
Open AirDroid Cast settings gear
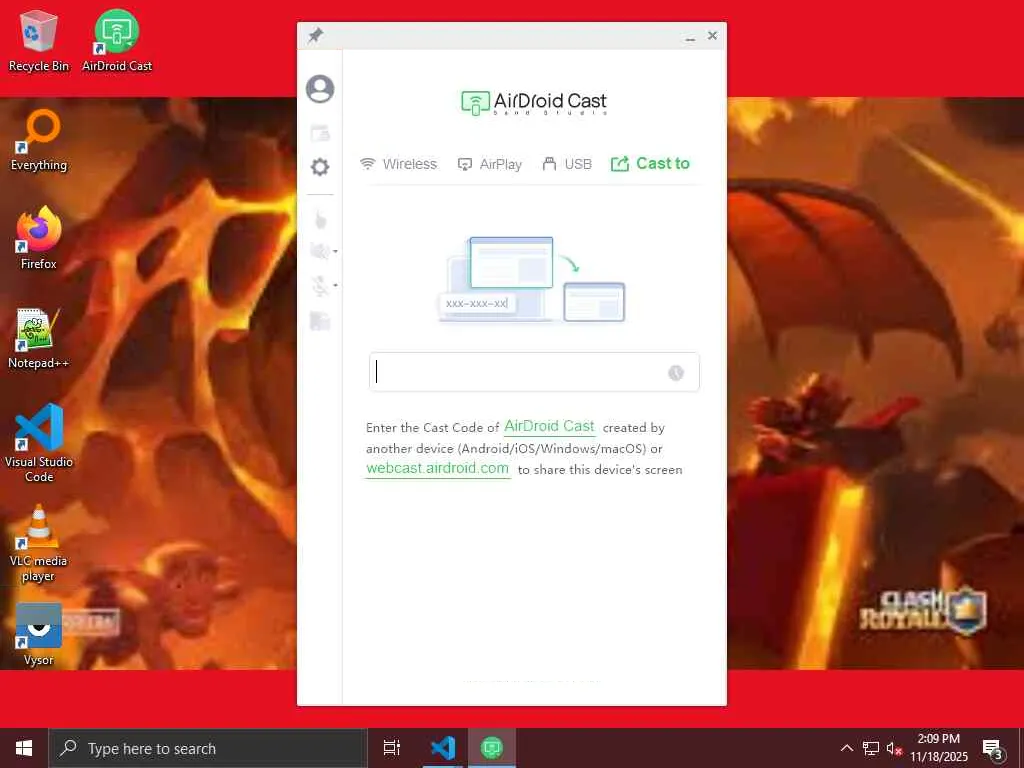coord(320,167)
